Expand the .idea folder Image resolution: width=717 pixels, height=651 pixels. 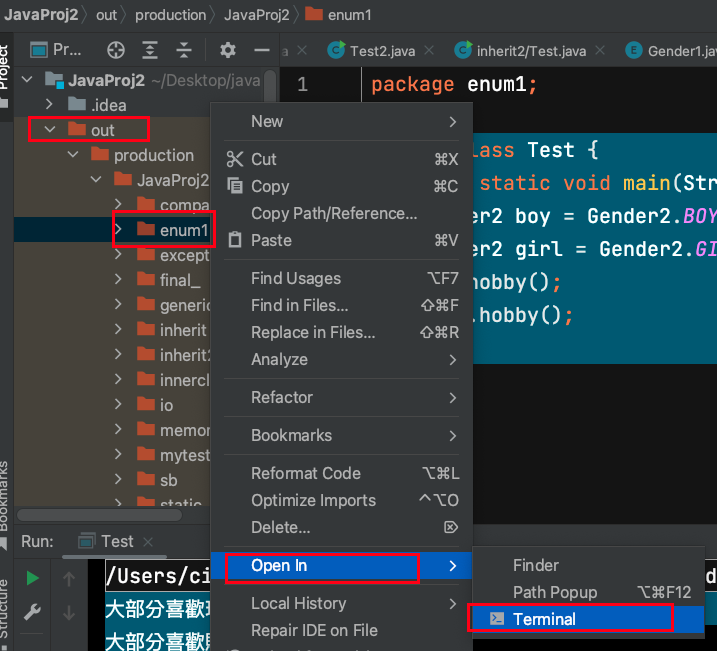coord(50,105)
